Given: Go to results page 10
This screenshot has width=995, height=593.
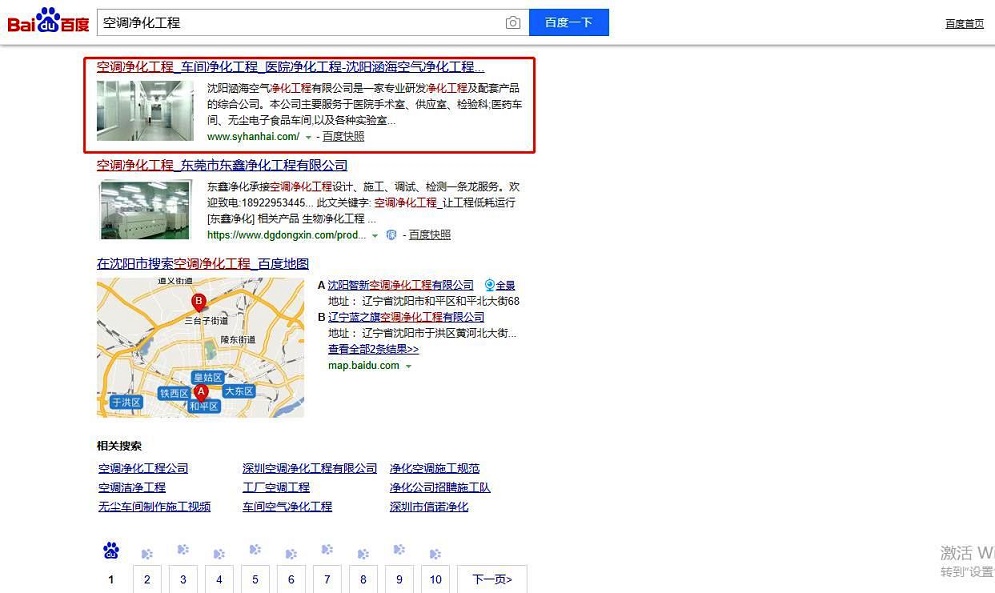Looking at the screenshot, I should coord(435,579).
